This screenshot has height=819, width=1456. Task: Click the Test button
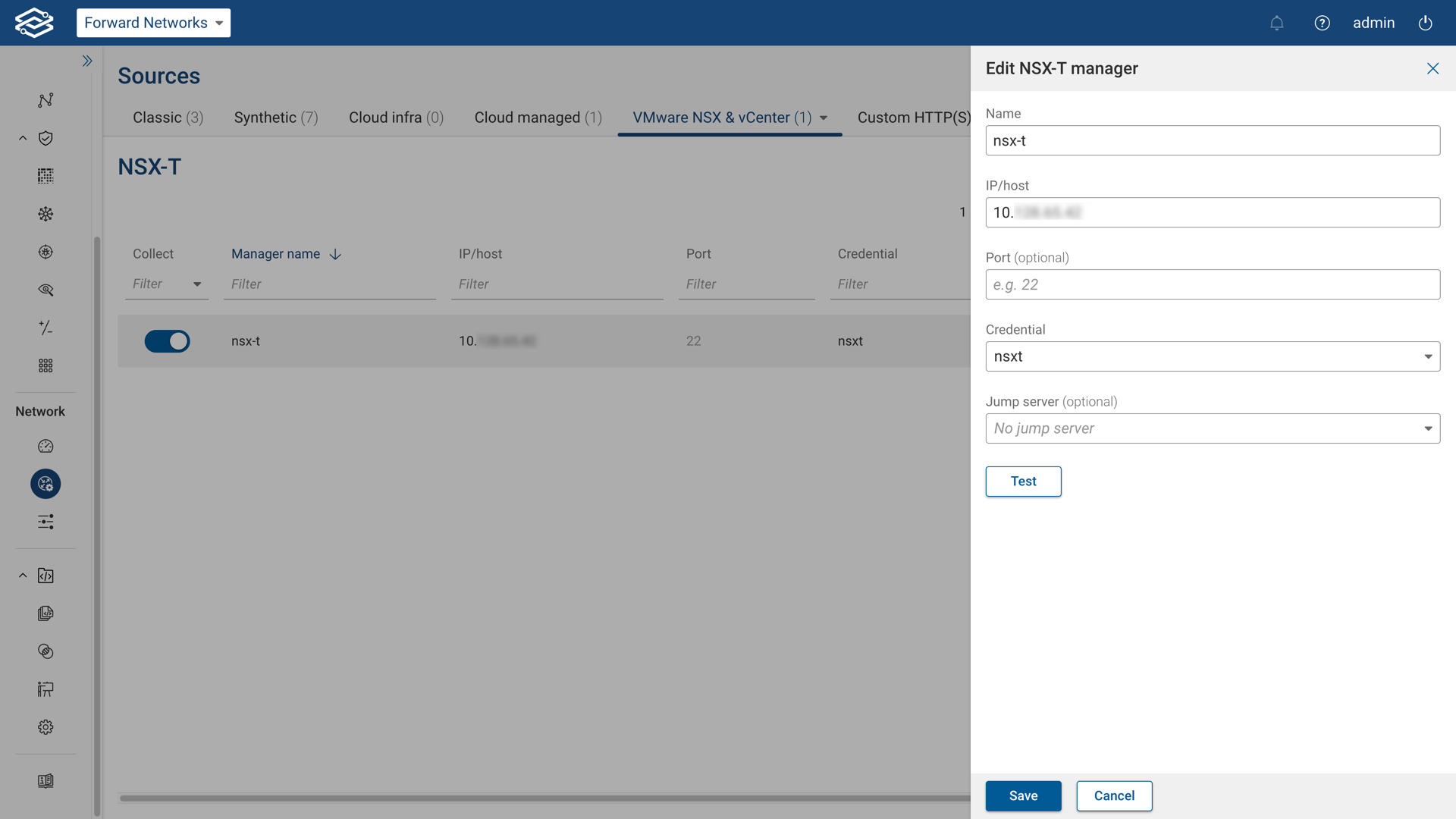pyautogui.click(x=1023, y=482)
